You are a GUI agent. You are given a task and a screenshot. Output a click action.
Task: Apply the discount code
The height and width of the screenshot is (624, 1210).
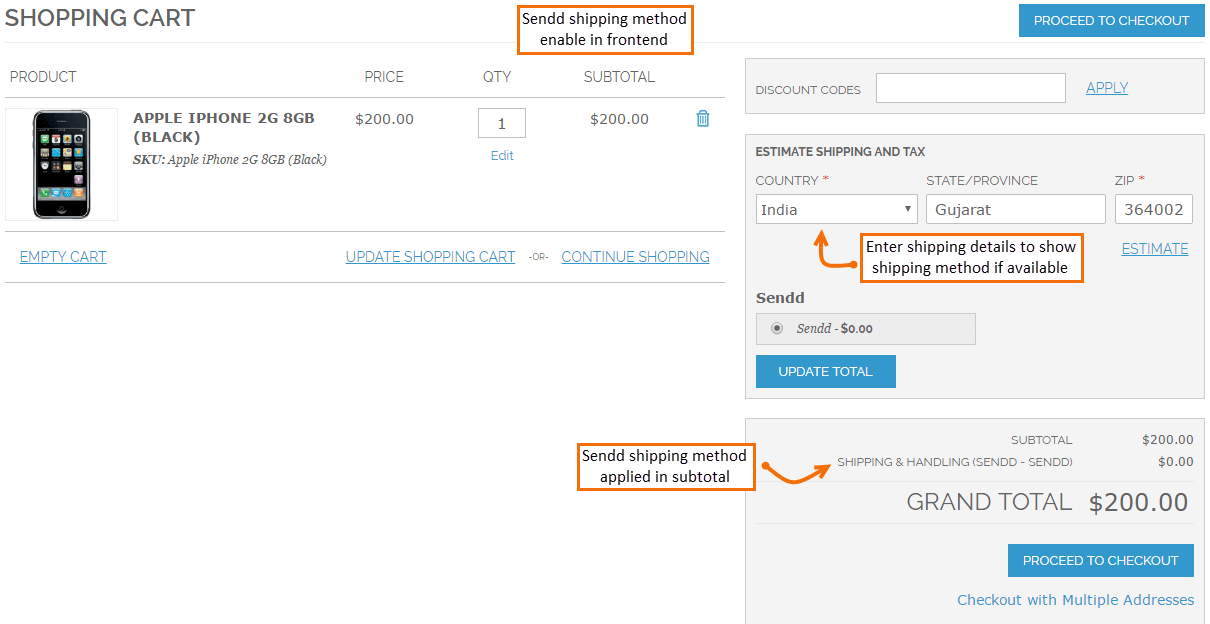point(1107,88)
